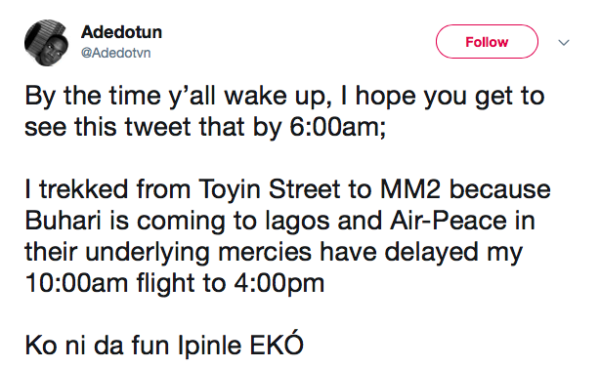Click the final line 'Ko ni da fun Ipinle EKÓ'
600x368 pixels.
click(x=164, y=344)
